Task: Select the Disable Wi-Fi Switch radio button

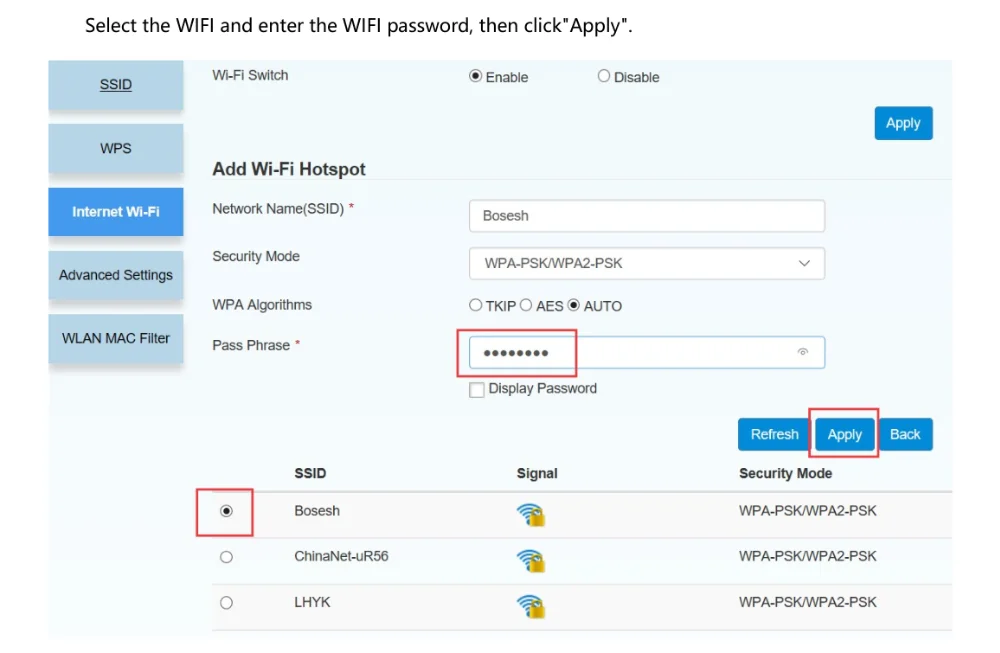Action: pos(604,76)
